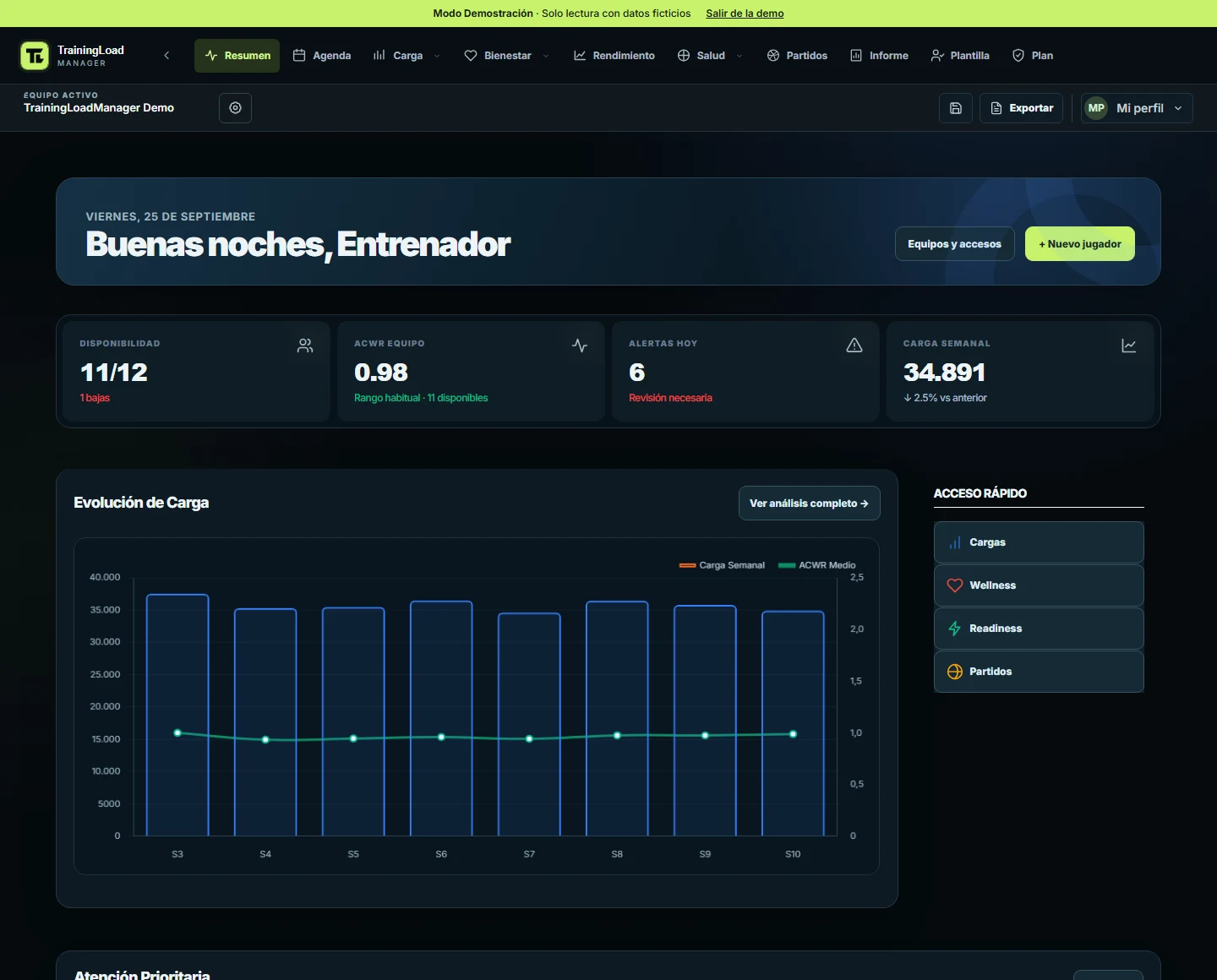Open team settings gear icon
The width and height of the screenshot is (1217, 980).
click(x=235, y=108)
